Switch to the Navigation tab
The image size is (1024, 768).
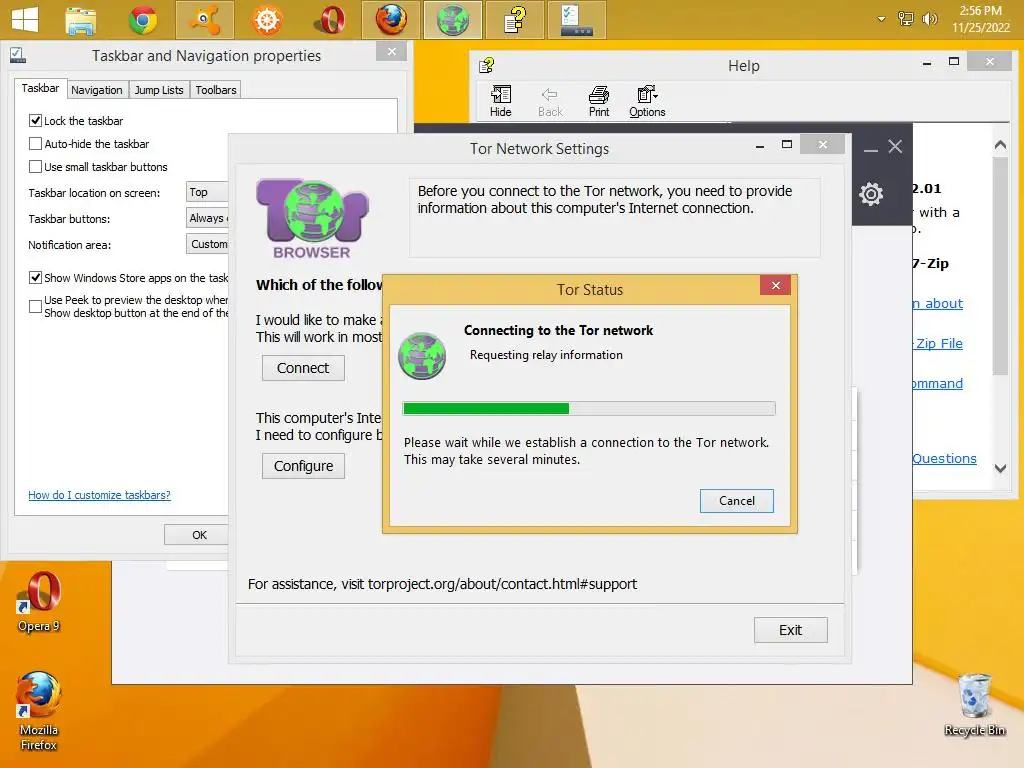(x=97, y=90)
